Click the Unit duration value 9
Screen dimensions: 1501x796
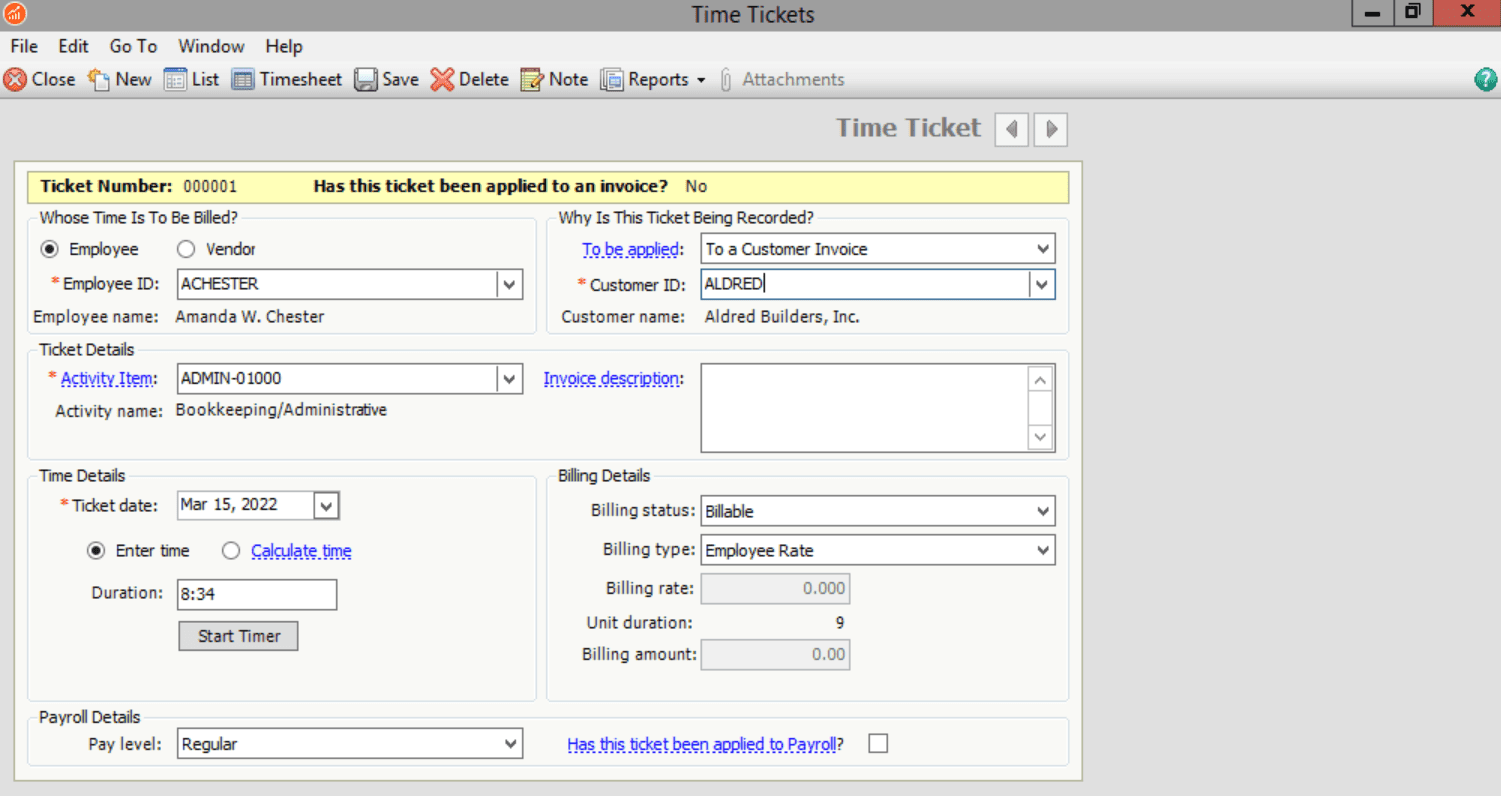click(840, 623)
